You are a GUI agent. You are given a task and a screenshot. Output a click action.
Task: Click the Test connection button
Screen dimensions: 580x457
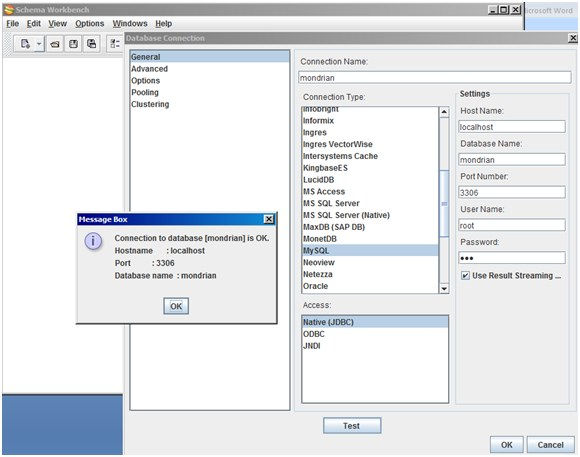[x=352, y=426]
